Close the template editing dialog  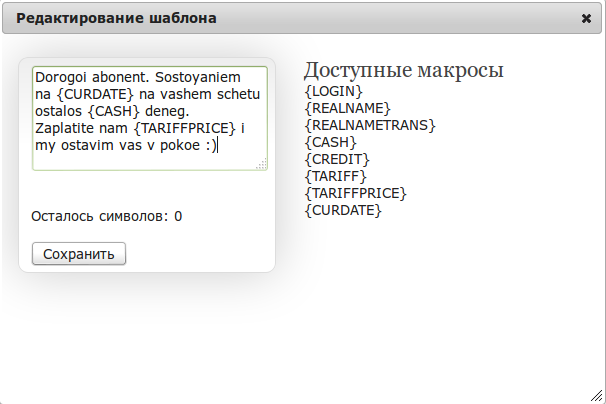(x=586, y=18)
